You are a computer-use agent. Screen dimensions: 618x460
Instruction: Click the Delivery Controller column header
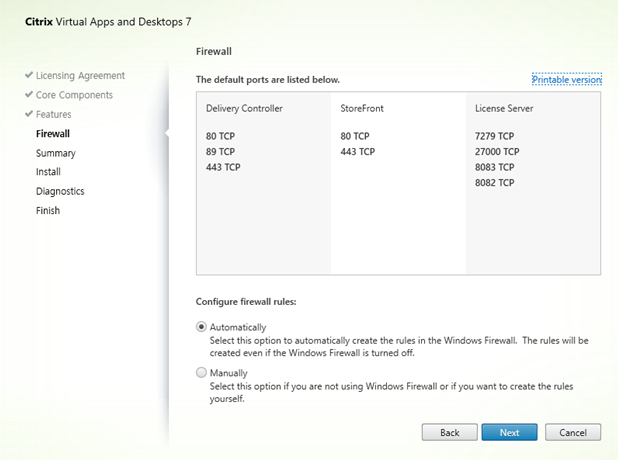click(x=244, y=108)
